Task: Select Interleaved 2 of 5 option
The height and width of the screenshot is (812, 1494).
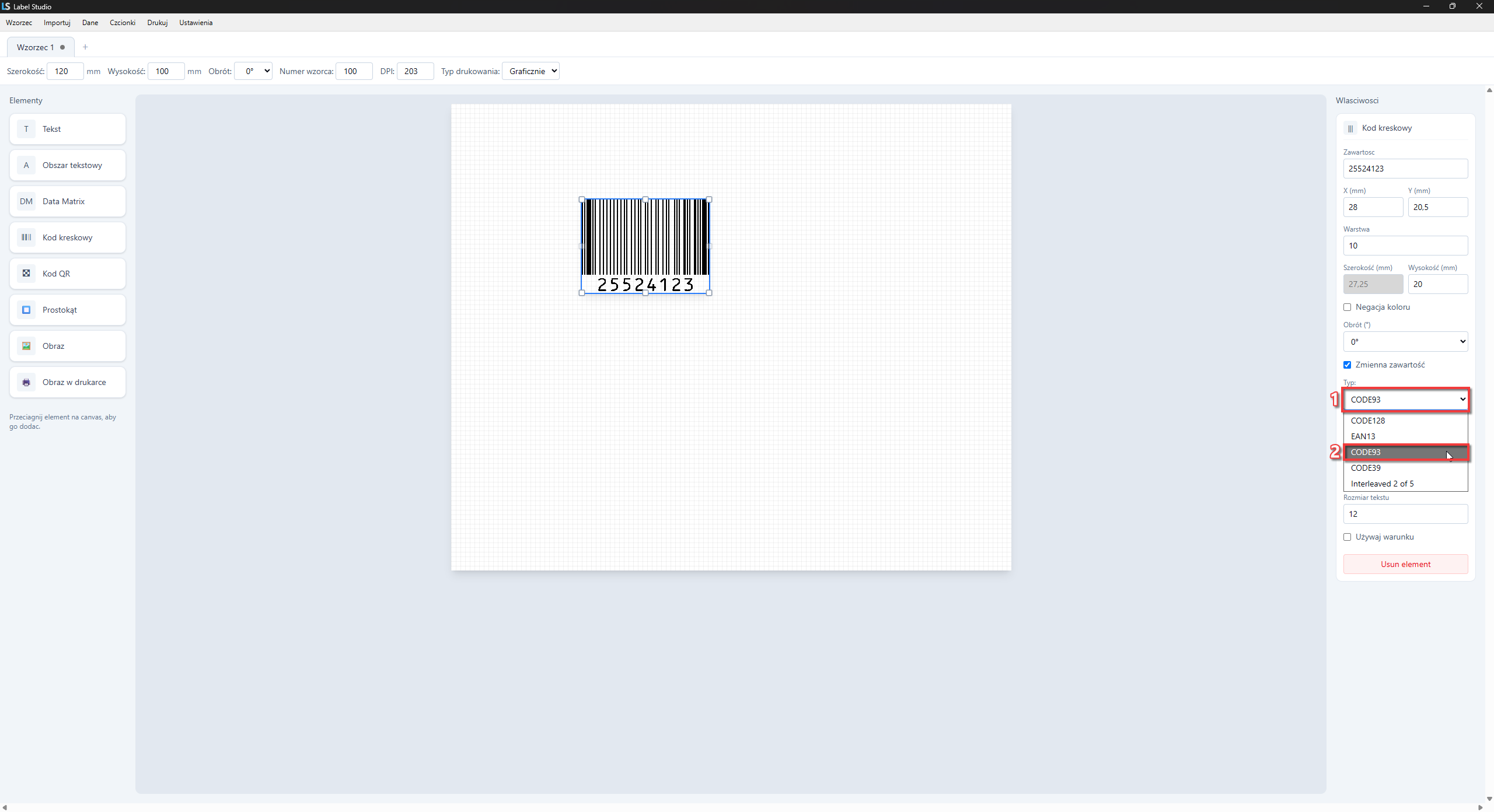Action: point(1405,484)
